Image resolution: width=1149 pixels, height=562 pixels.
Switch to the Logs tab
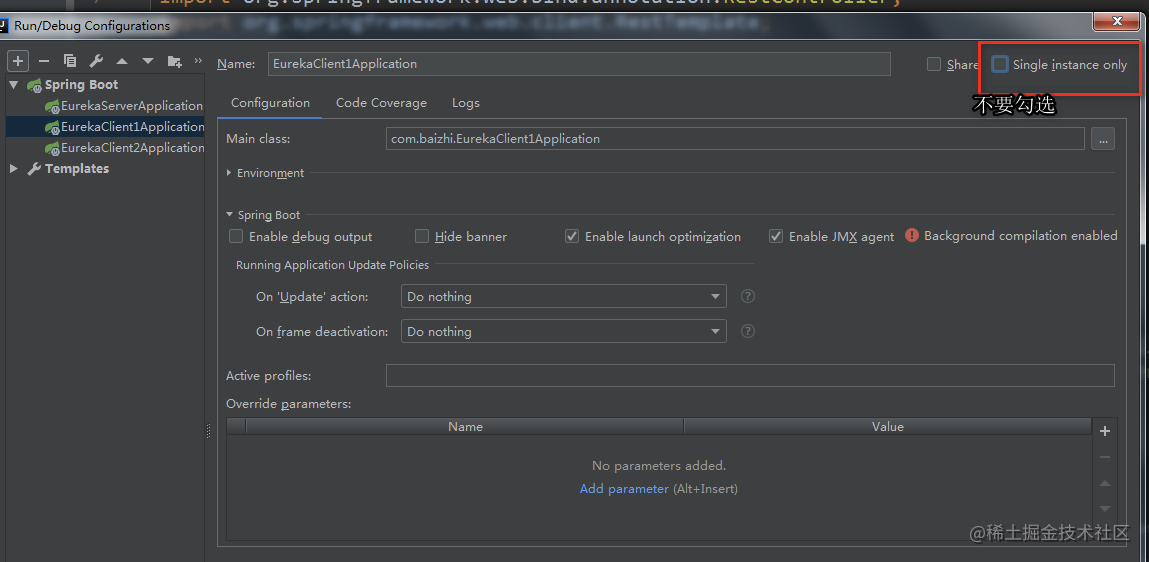[466, 103]
